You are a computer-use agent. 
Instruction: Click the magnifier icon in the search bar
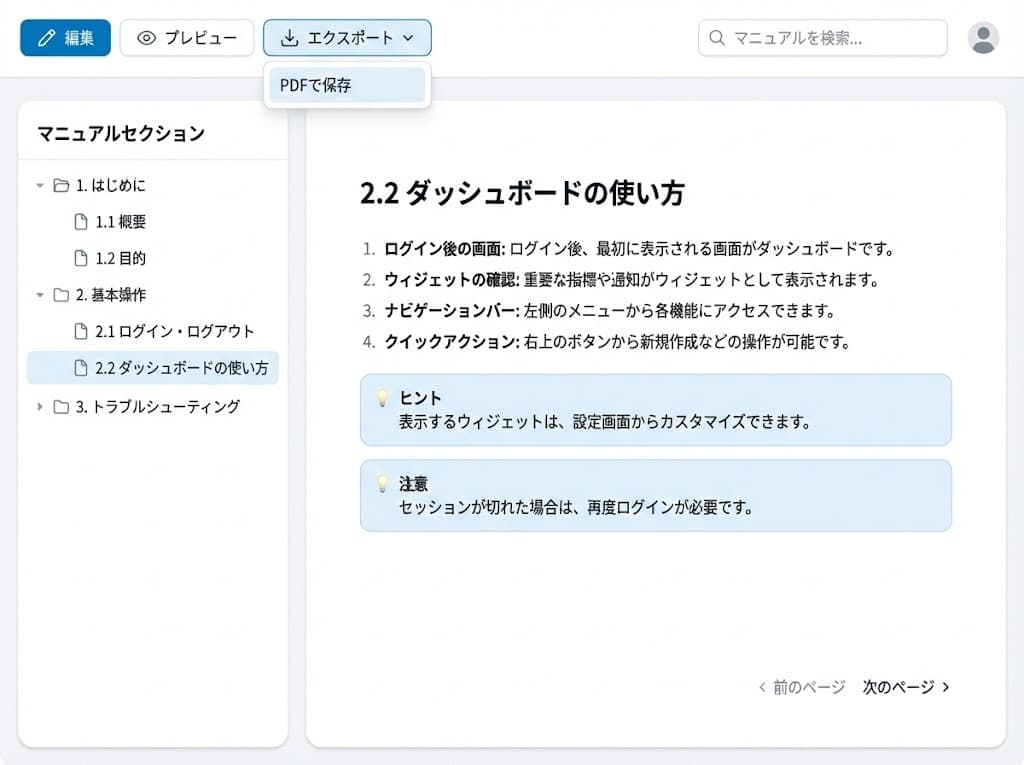716,38
